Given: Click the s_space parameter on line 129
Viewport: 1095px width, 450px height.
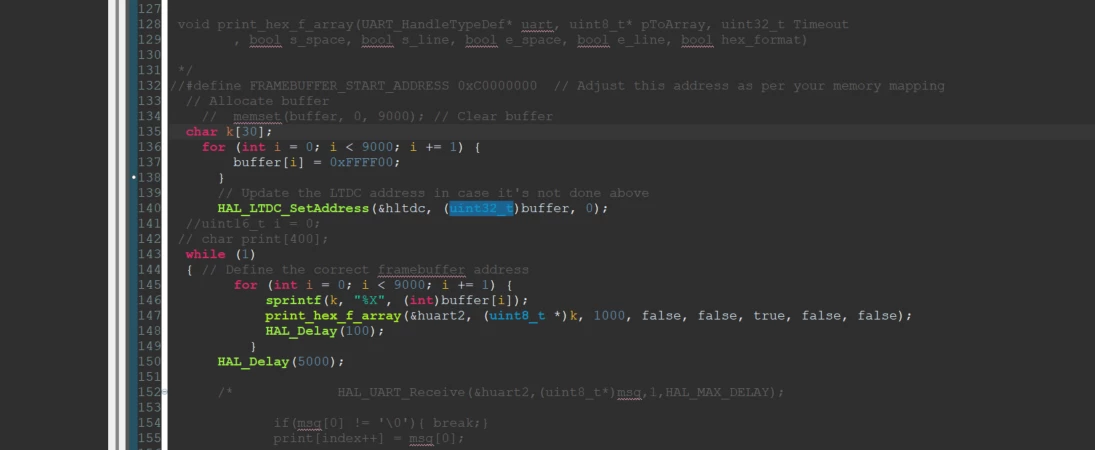Looking at the screenshot, I should pyautogui.click(x=317, y=40).
